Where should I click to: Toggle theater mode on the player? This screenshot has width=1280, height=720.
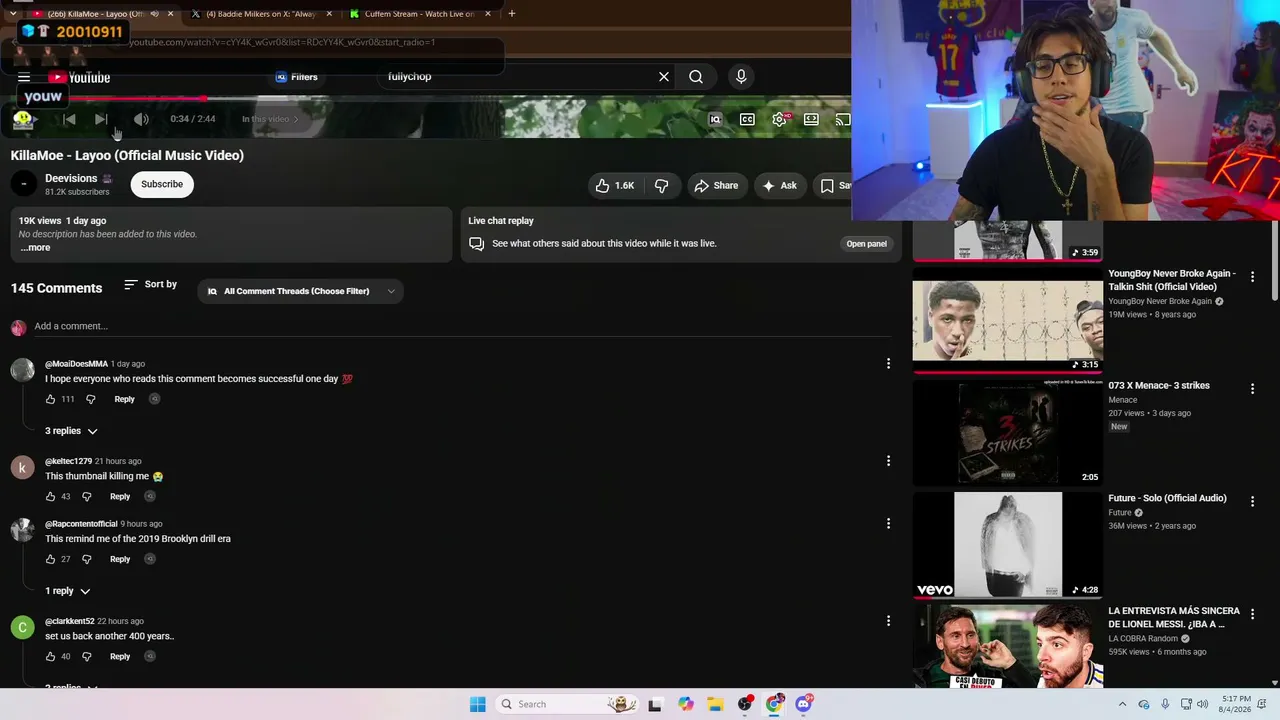point(811,119)
